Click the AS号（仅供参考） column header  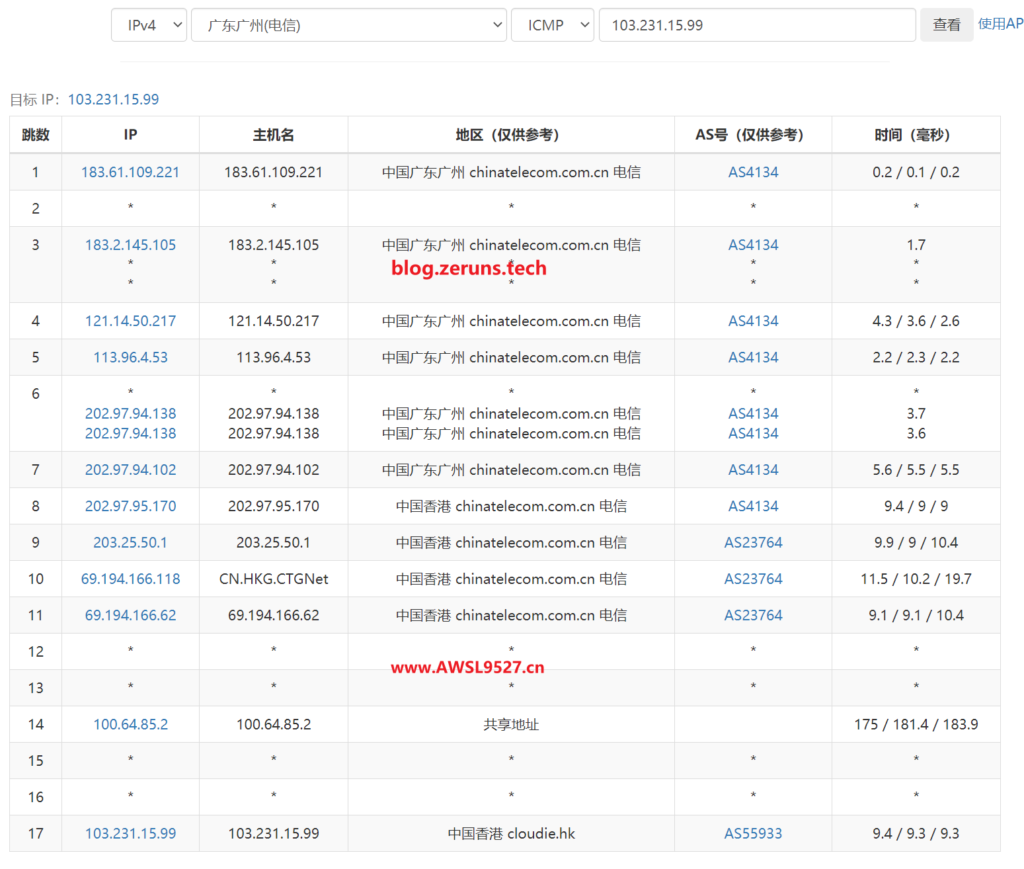753,135
